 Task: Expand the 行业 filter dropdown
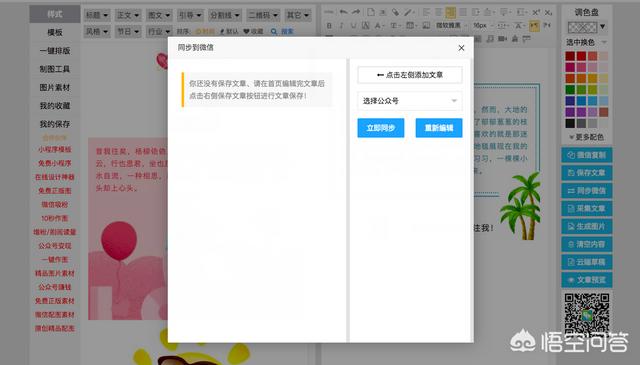(x=159, y=31)
